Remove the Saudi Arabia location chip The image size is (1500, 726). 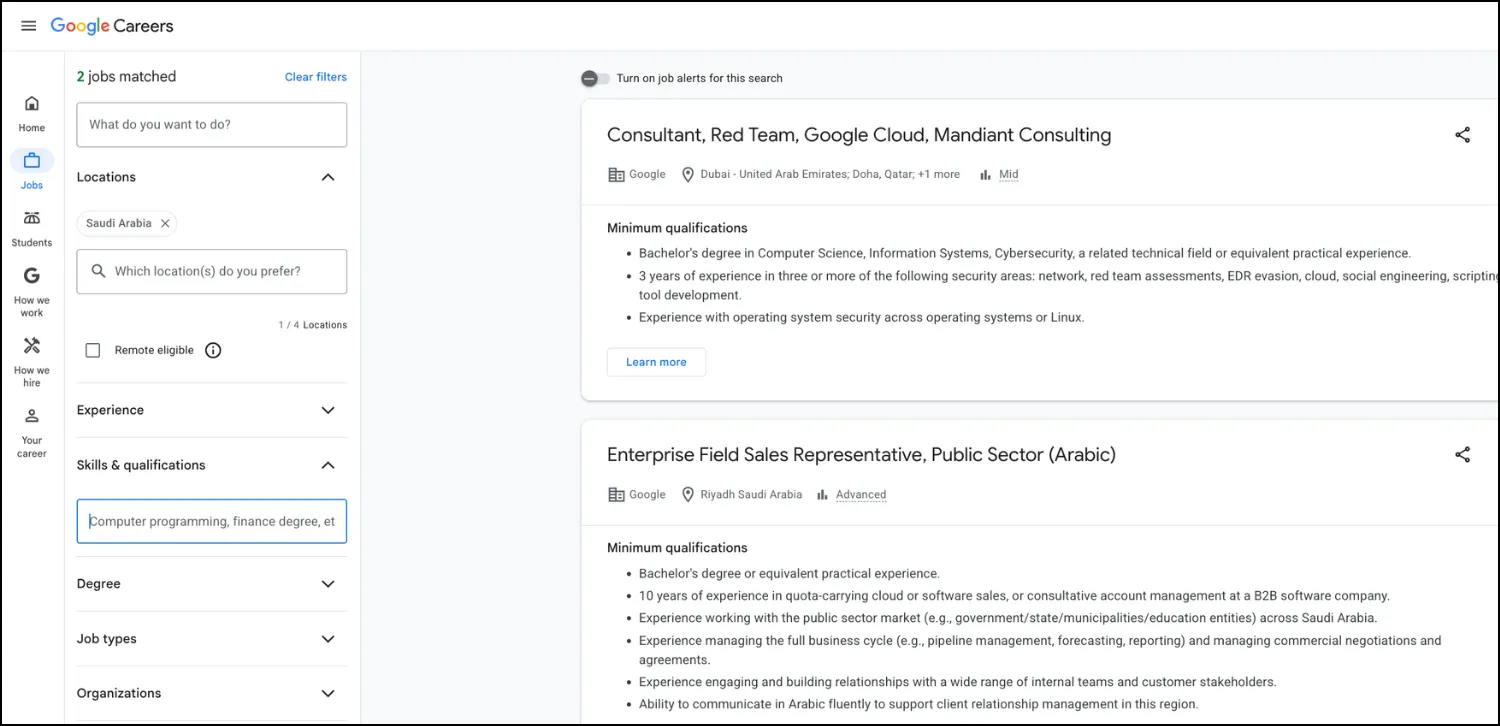(165, 223)
